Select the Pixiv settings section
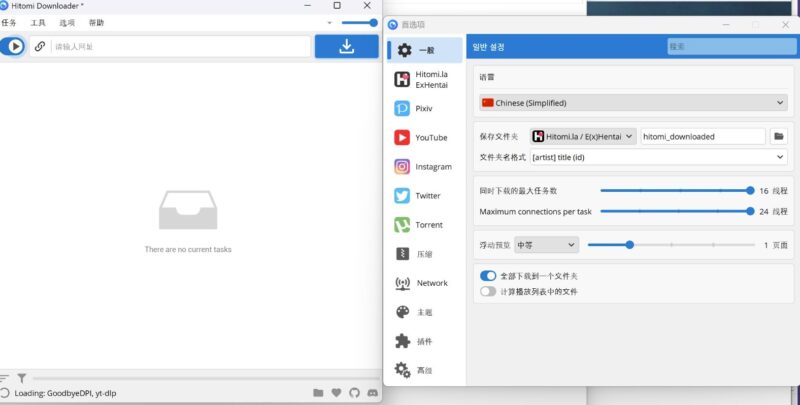 [425, 108]
